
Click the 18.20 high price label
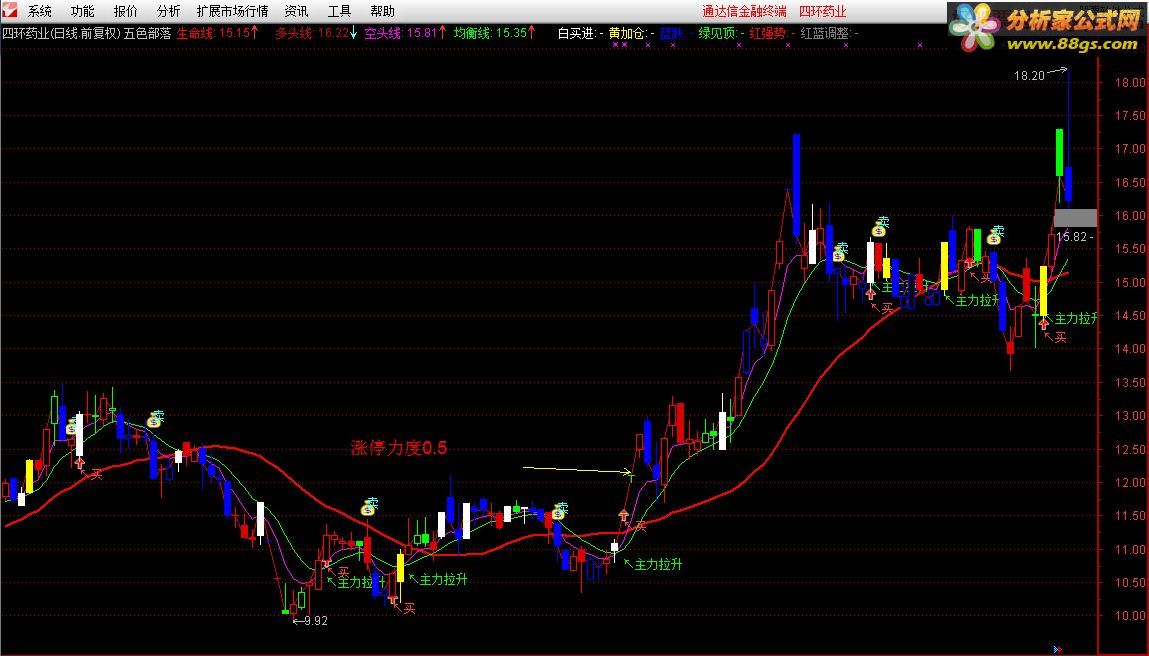pos(1029,75)
